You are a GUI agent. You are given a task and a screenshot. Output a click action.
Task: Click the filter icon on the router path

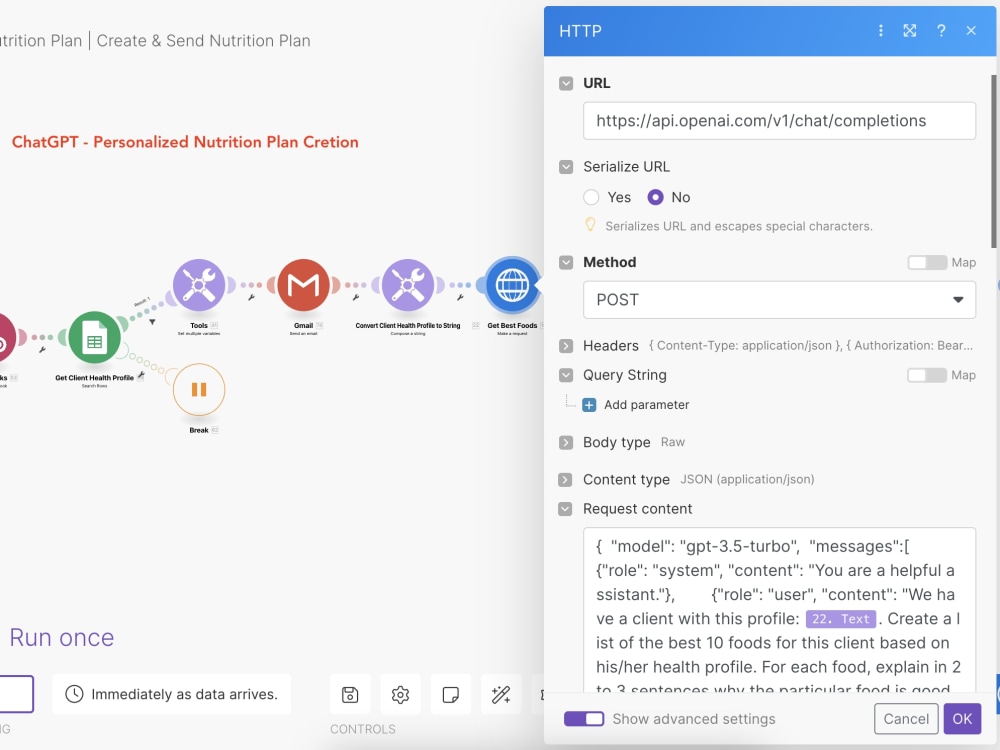152,322
